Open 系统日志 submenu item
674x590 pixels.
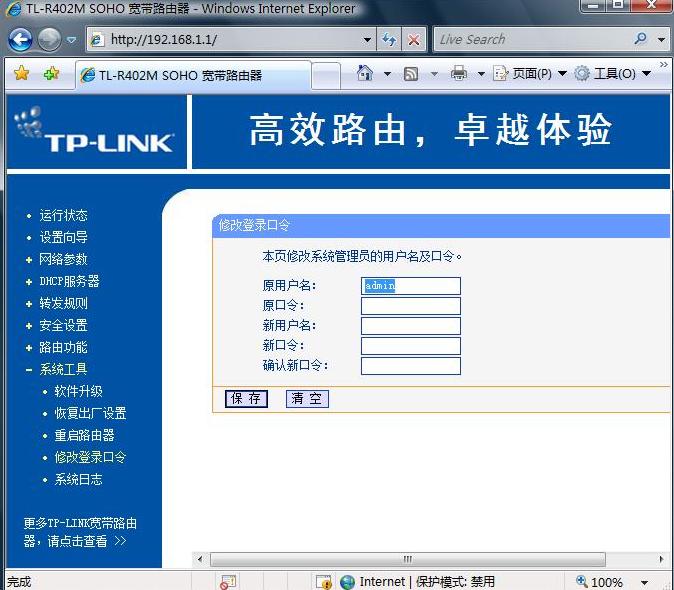click(x=79, y=479)
